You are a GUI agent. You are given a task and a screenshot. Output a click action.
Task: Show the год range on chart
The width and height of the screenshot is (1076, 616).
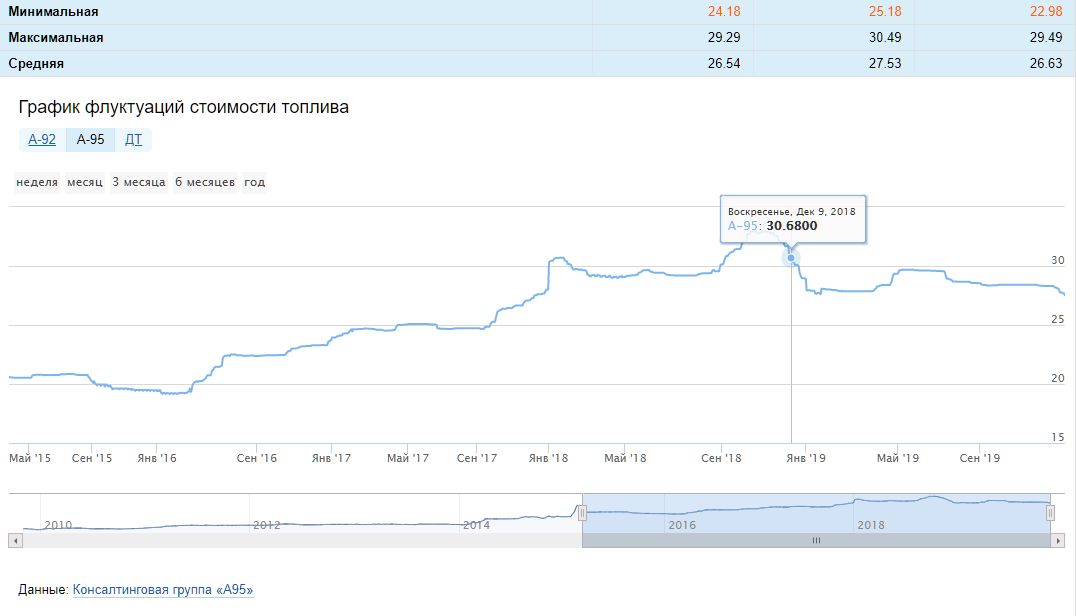pyautogui.click(x=255, y=183)
